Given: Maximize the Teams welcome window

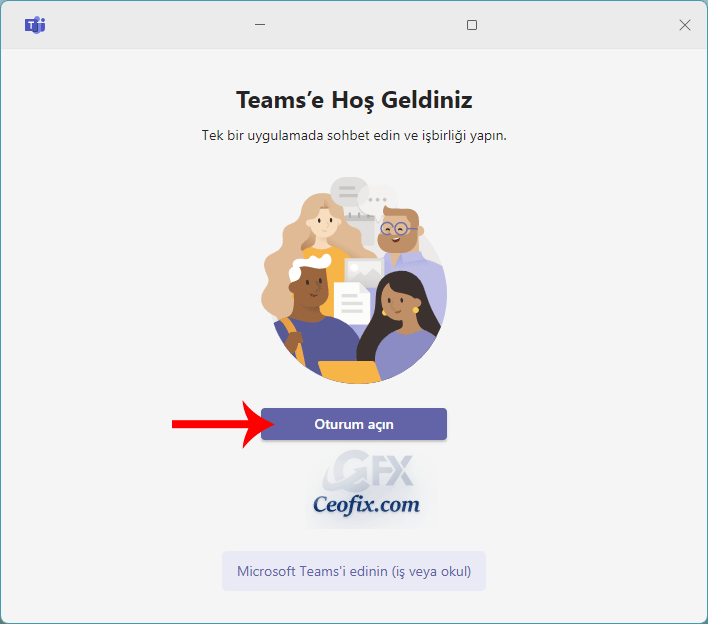Looking at the screenshot, I should [x=471, y=25].
